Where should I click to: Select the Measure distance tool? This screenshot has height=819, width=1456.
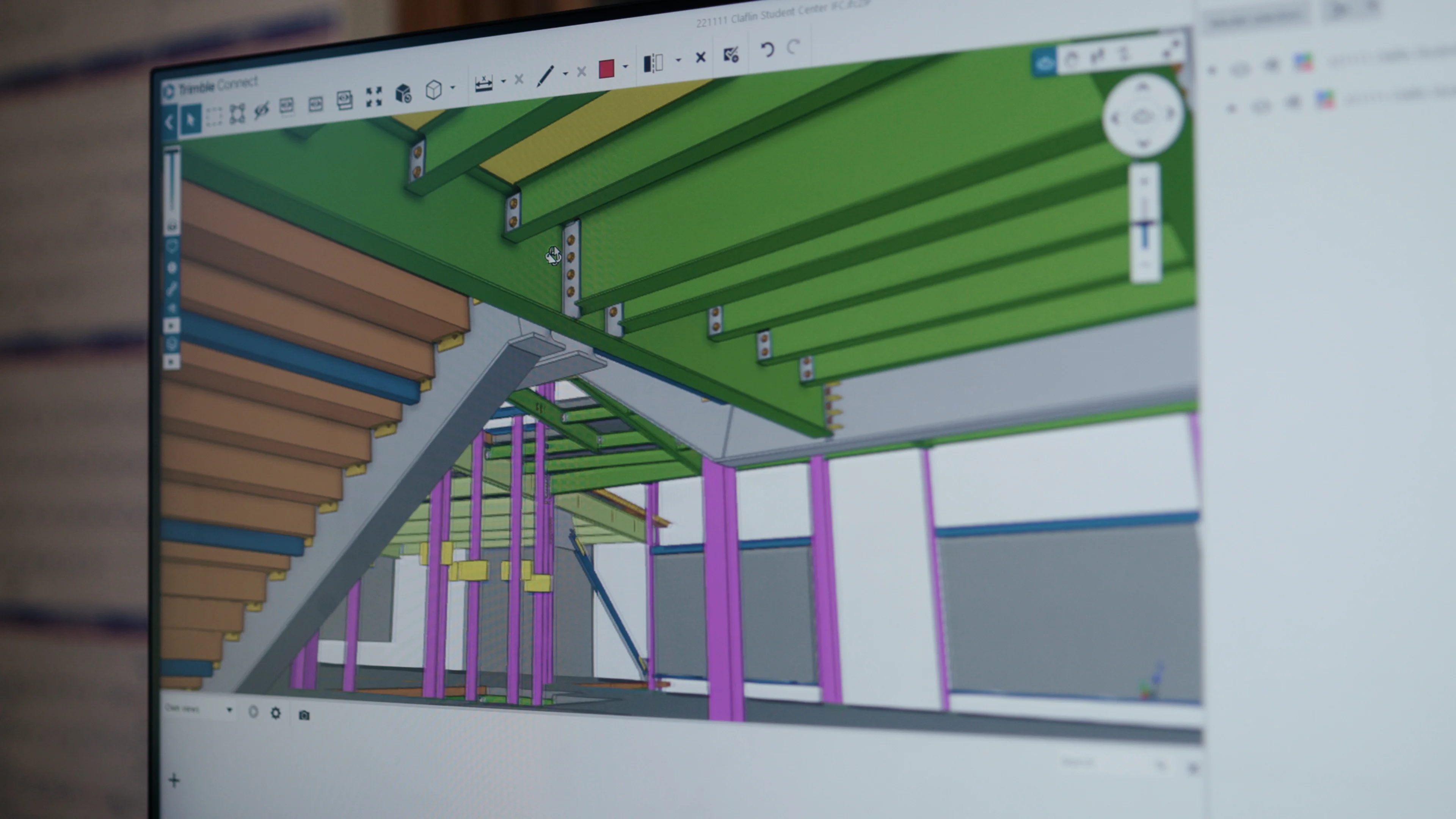pos(484,83)
